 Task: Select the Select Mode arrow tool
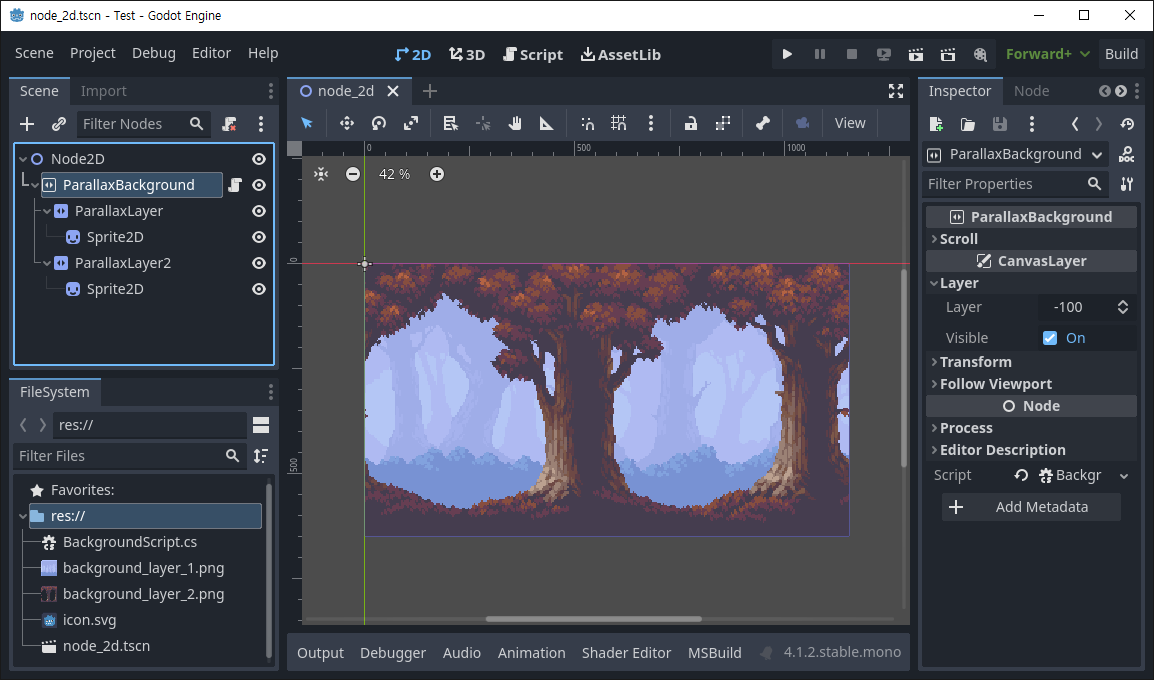tap(307, 123)
